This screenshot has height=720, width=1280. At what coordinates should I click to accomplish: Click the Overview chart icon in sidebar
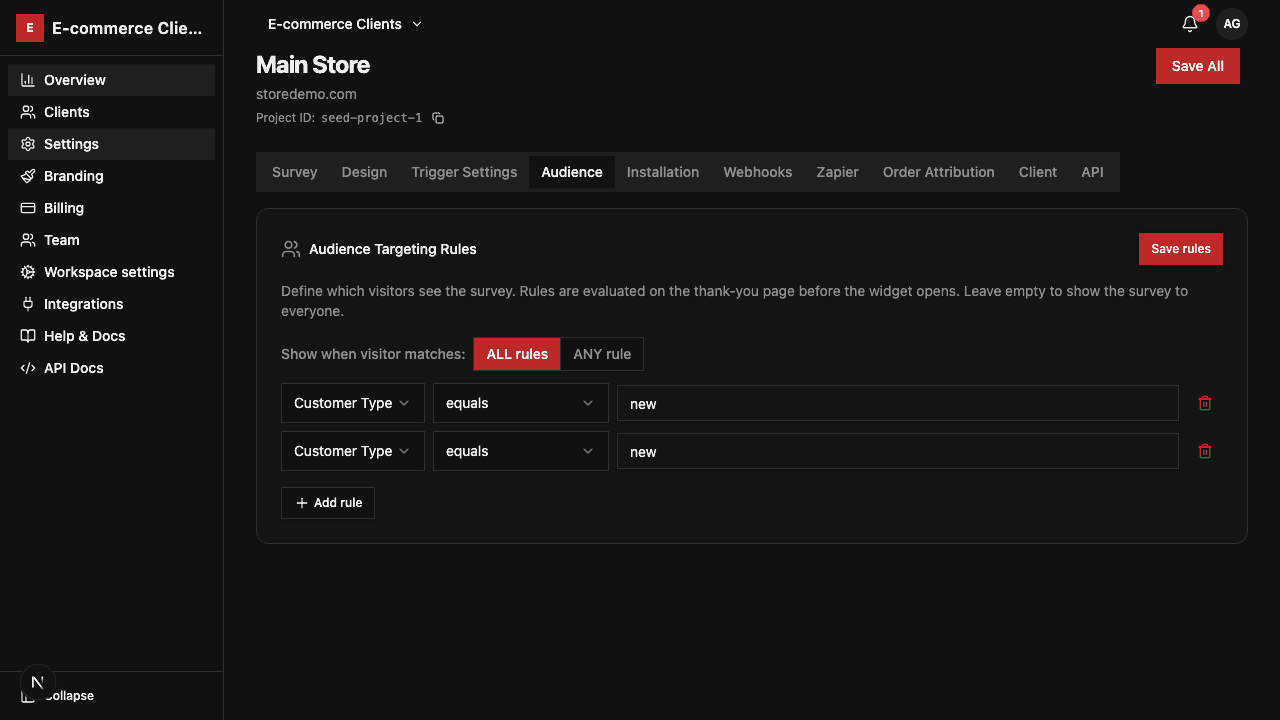pyautogui.click(x=28, y=80)
